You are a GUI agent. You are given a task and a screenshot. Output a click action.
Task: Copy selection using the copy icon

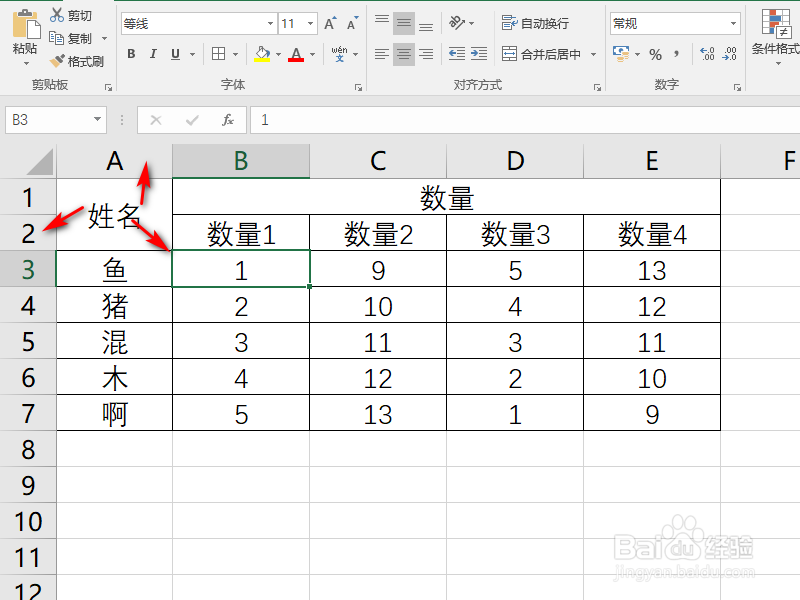click(x=56, y=38)
